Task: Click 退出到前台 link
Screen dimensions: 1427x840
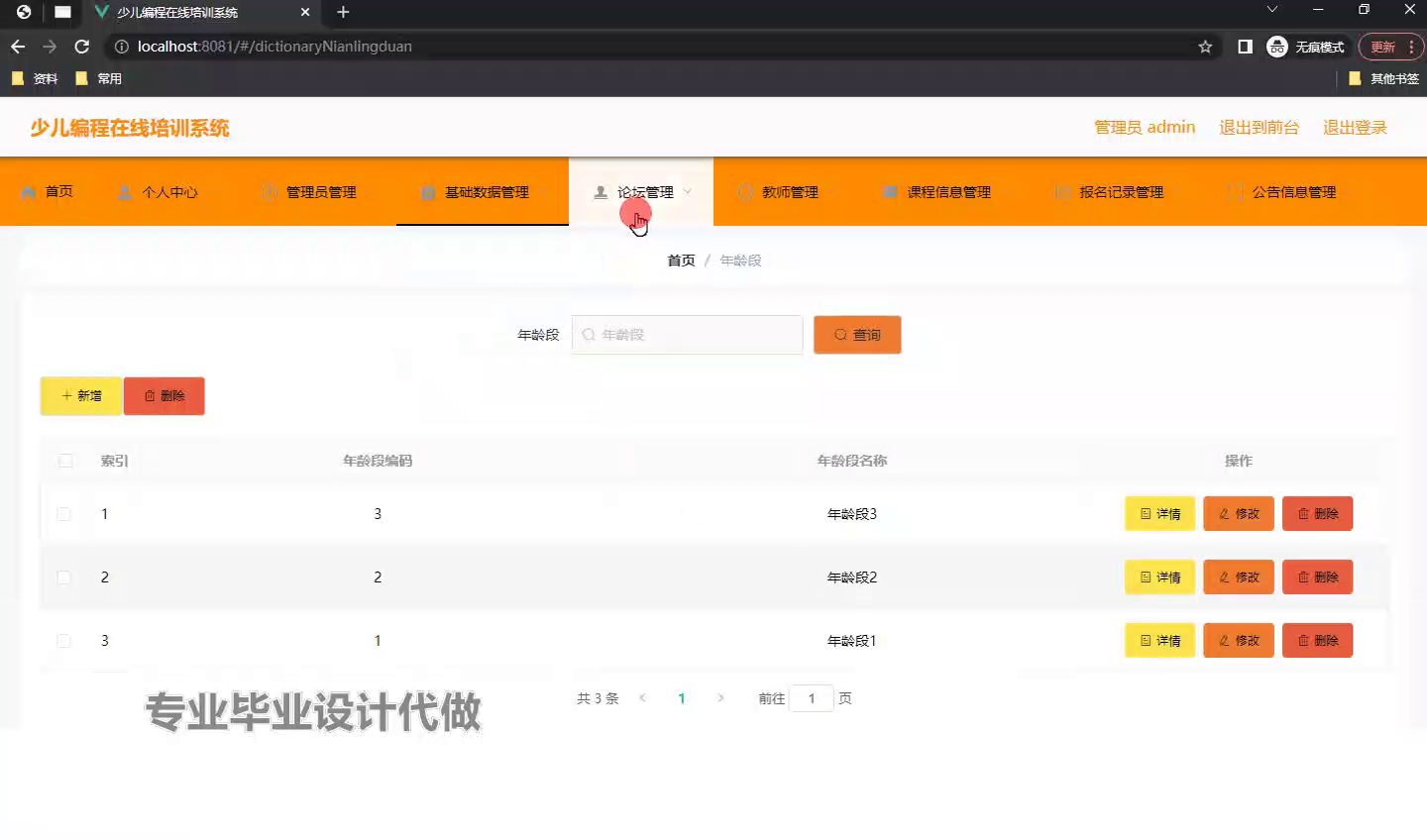Action: (1259, 127)
